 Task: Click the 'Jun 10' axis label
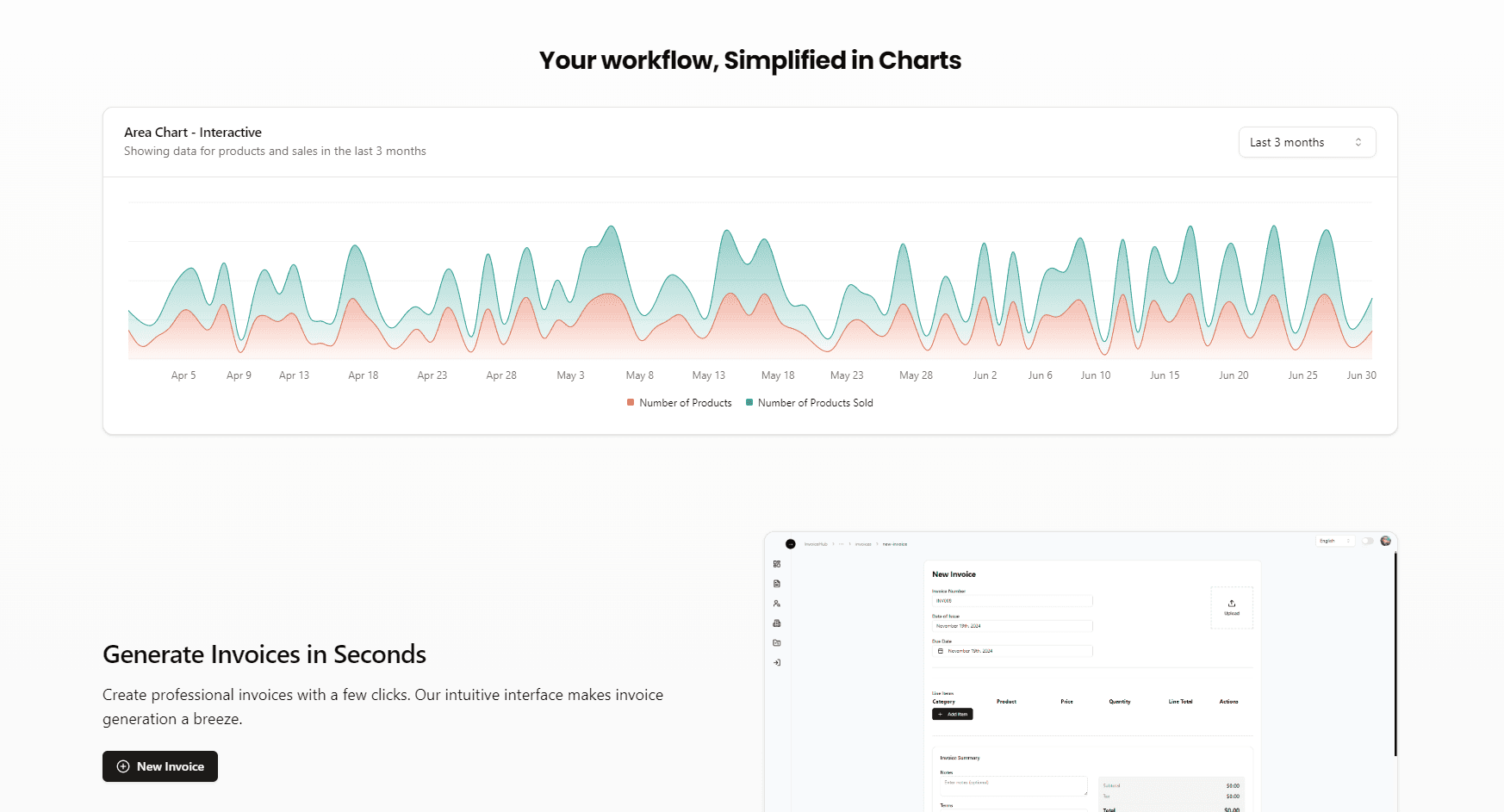[x=1096, y=375]
